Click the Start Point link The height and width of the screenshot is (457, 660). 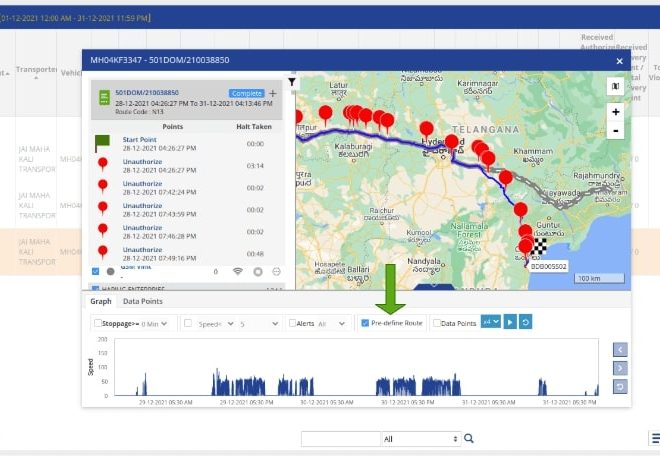click(x=141, y=139)
